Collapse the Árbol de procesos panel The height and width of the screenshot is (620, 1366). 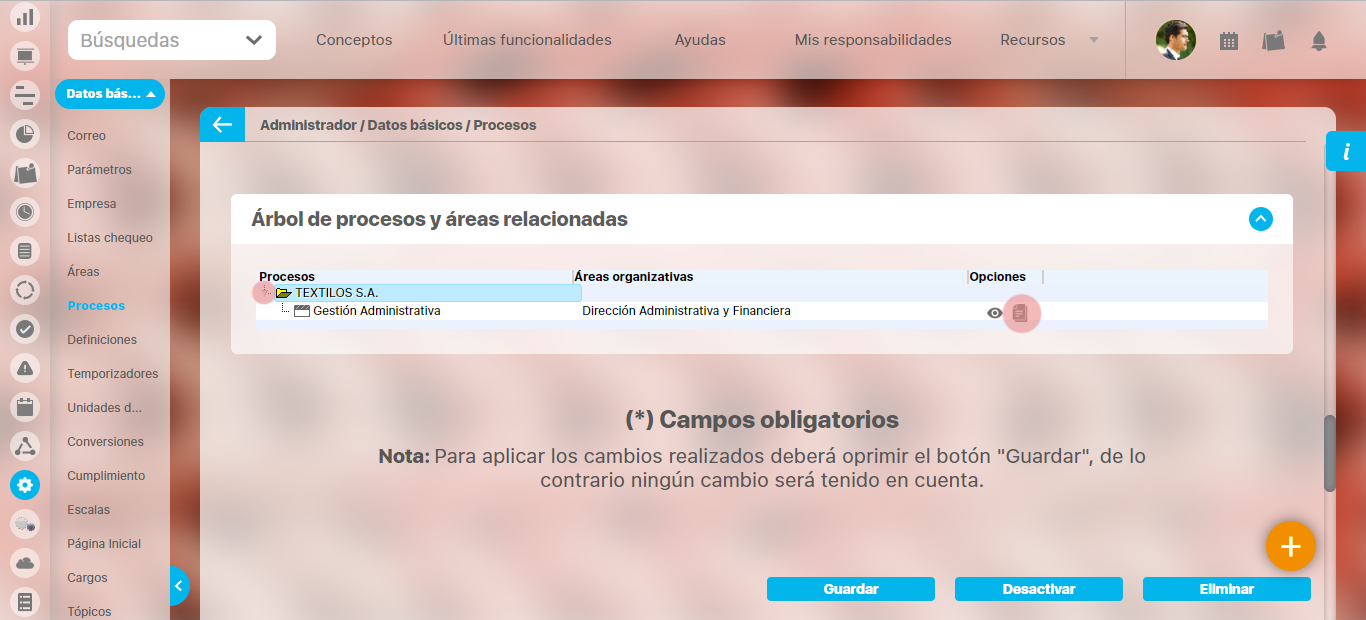[x=1261, y=218]
